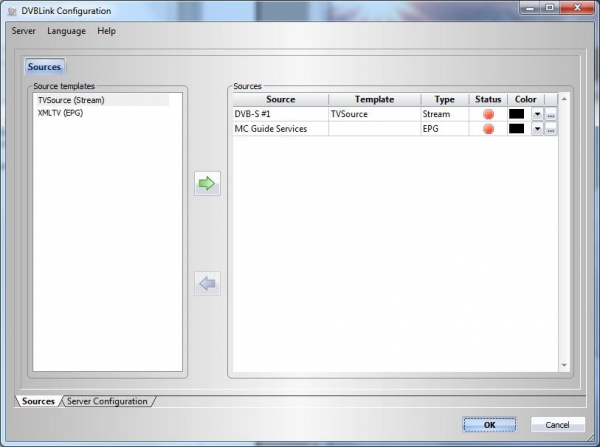
Task: Open the Server menu
Action: coord(23,31)
